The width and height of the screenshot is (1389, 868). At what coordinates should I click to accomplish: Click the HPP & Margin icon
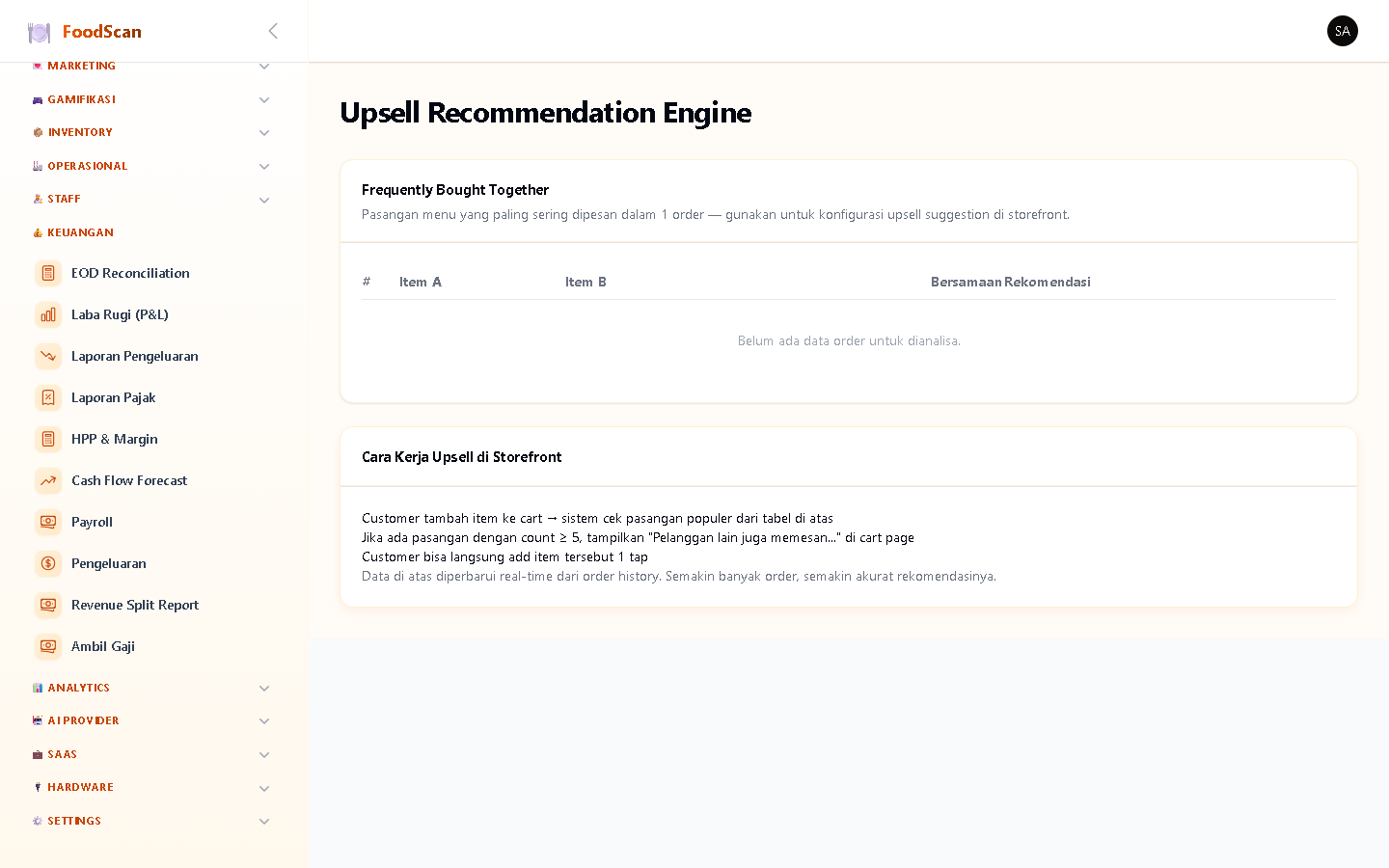[x=48, y=439]
